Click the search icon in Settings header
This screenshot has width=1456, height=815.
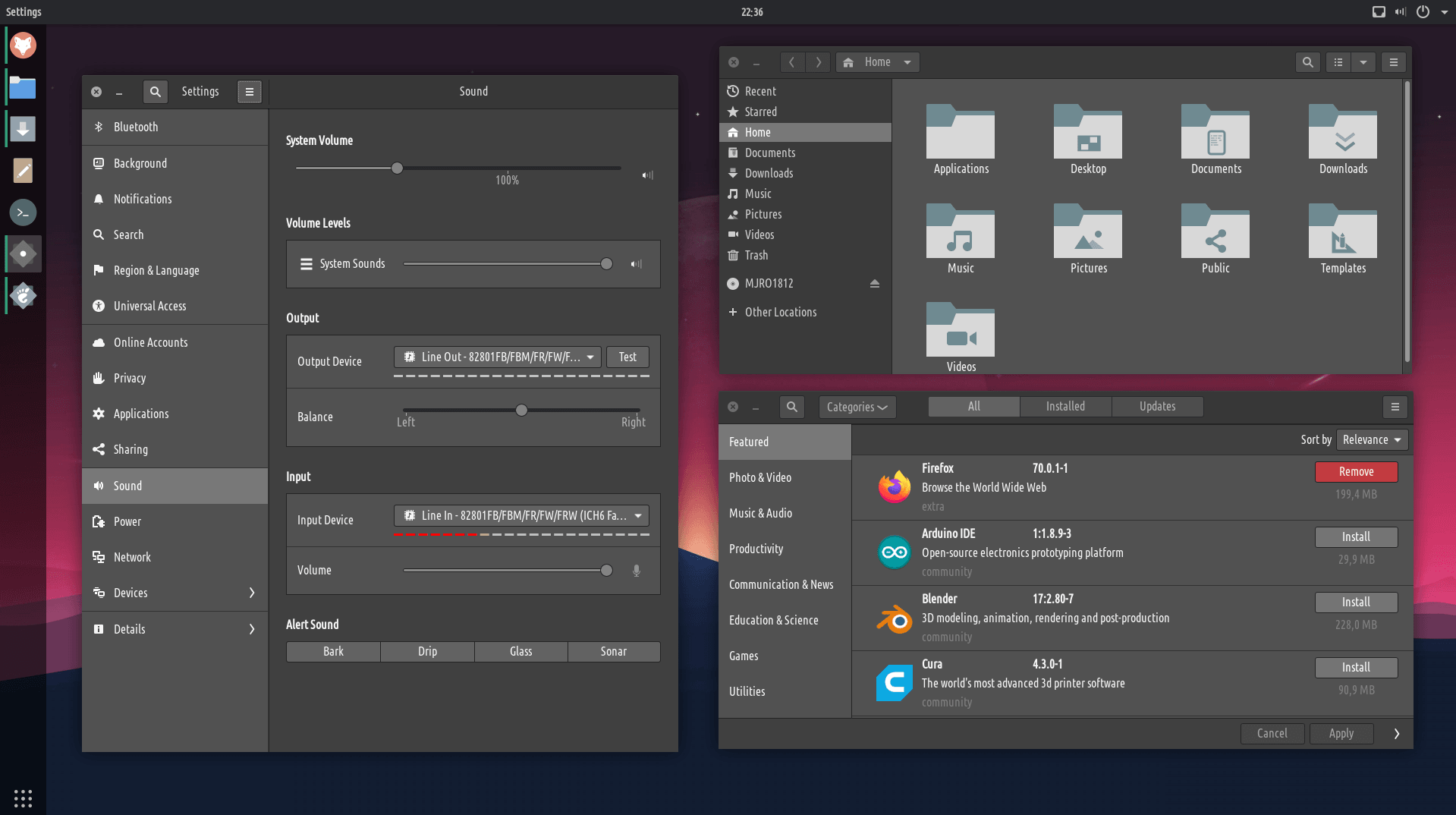pyautogui.click(x=155, y=92)
